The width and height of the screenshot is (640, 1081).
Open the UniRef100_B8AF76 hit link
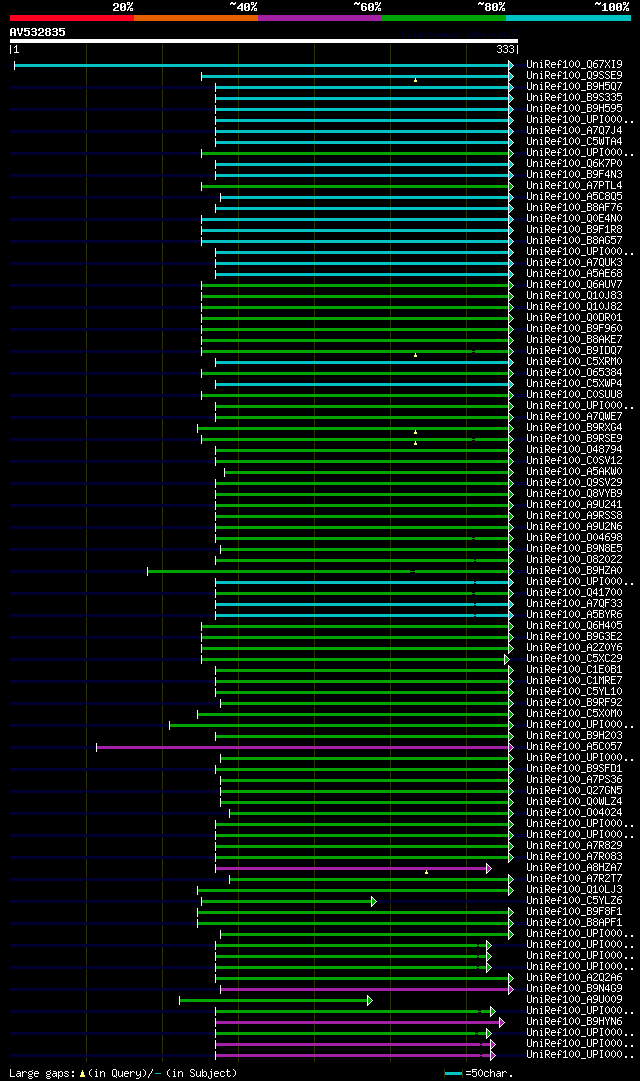[574, 208]
